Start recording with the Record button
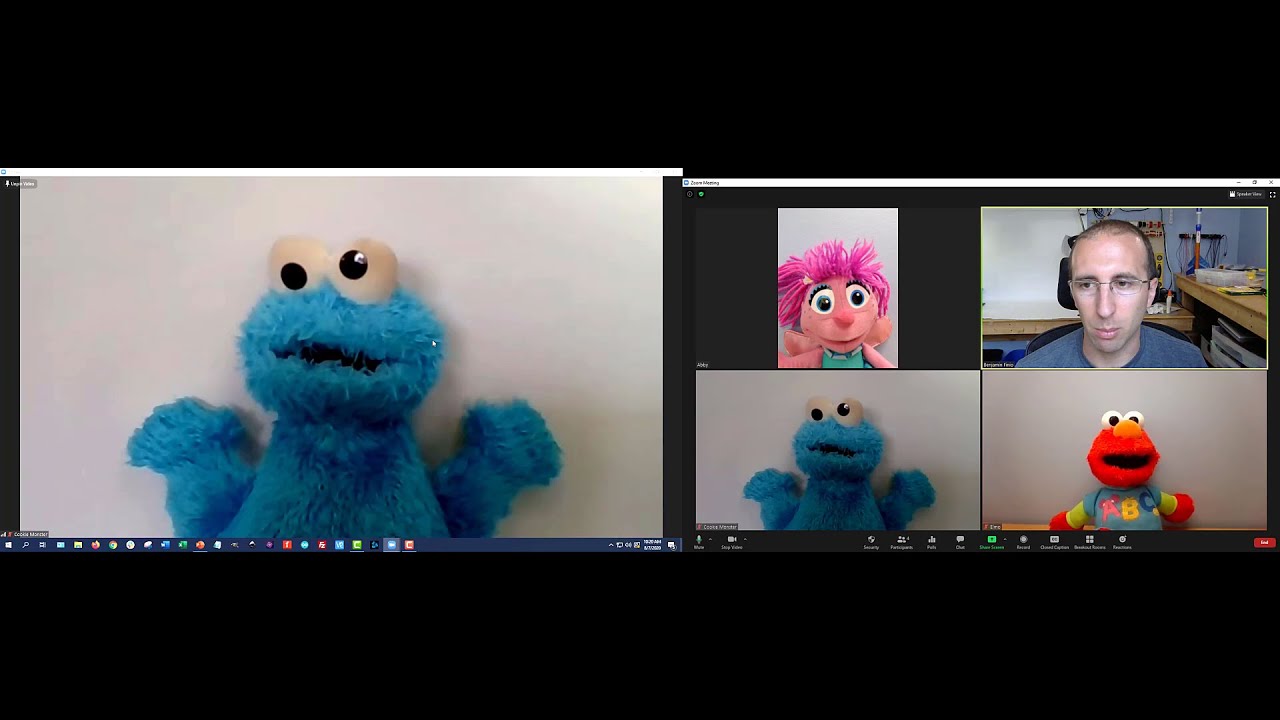This screenshot has height=720, width=1280. pyautogui.click(x=1023, y=541)
